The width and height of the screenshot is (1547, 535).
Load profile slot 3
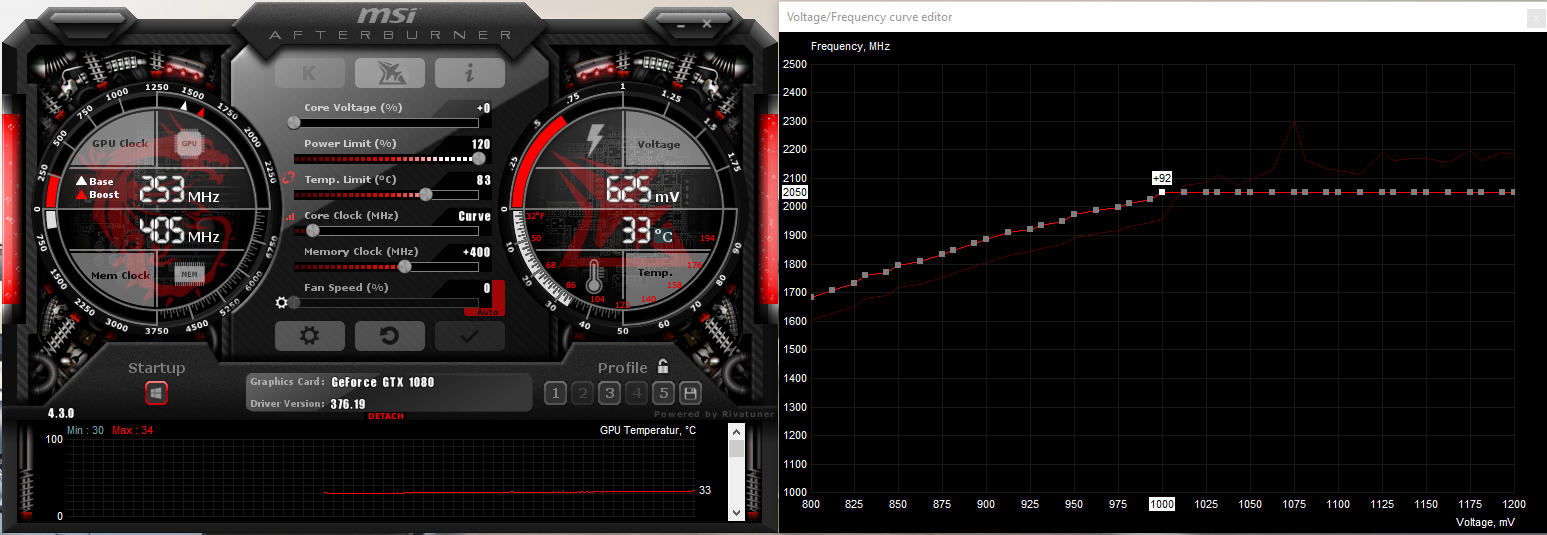[609, 393]
